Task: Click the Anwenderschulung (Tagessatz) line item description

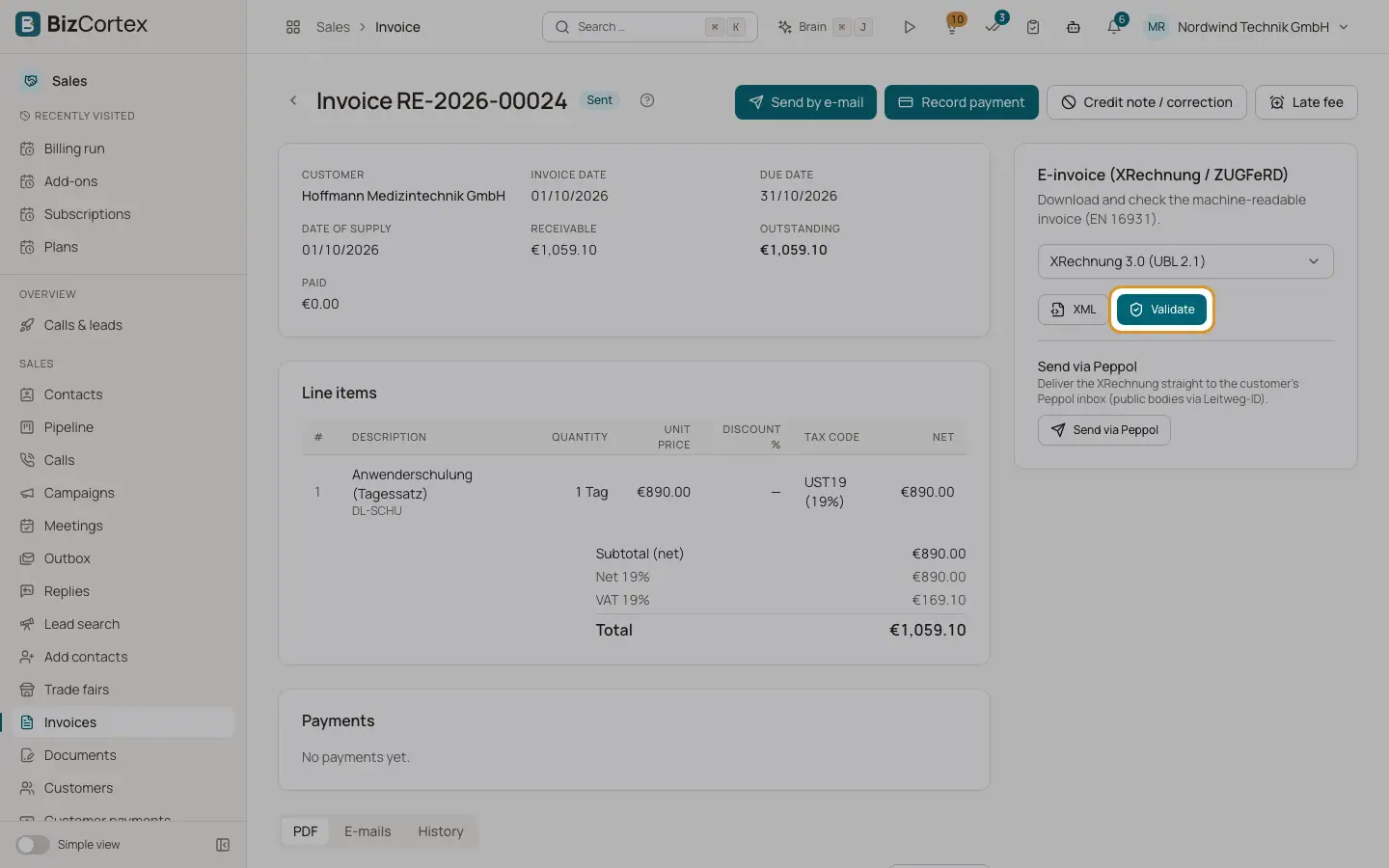Action: pyautogui.click(x=412, y=484)
